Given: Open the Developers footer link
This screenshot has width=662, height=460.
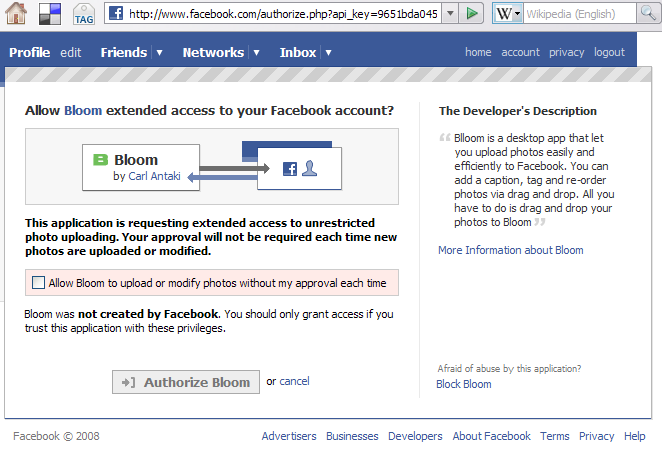Looking at the screenshot, I should coord(415,436).
